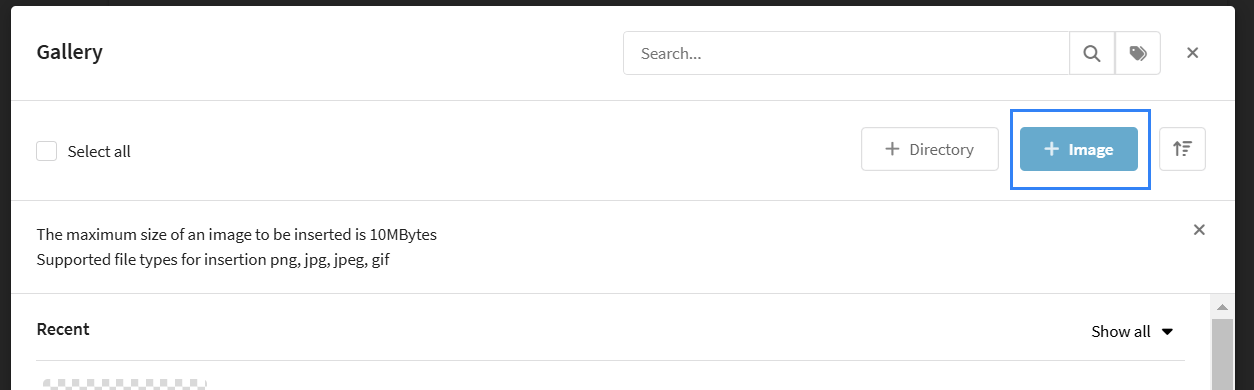This screenshot has height=390, width=1254.
Task: Create a new Directory
Action: click(x=930, y=149)
